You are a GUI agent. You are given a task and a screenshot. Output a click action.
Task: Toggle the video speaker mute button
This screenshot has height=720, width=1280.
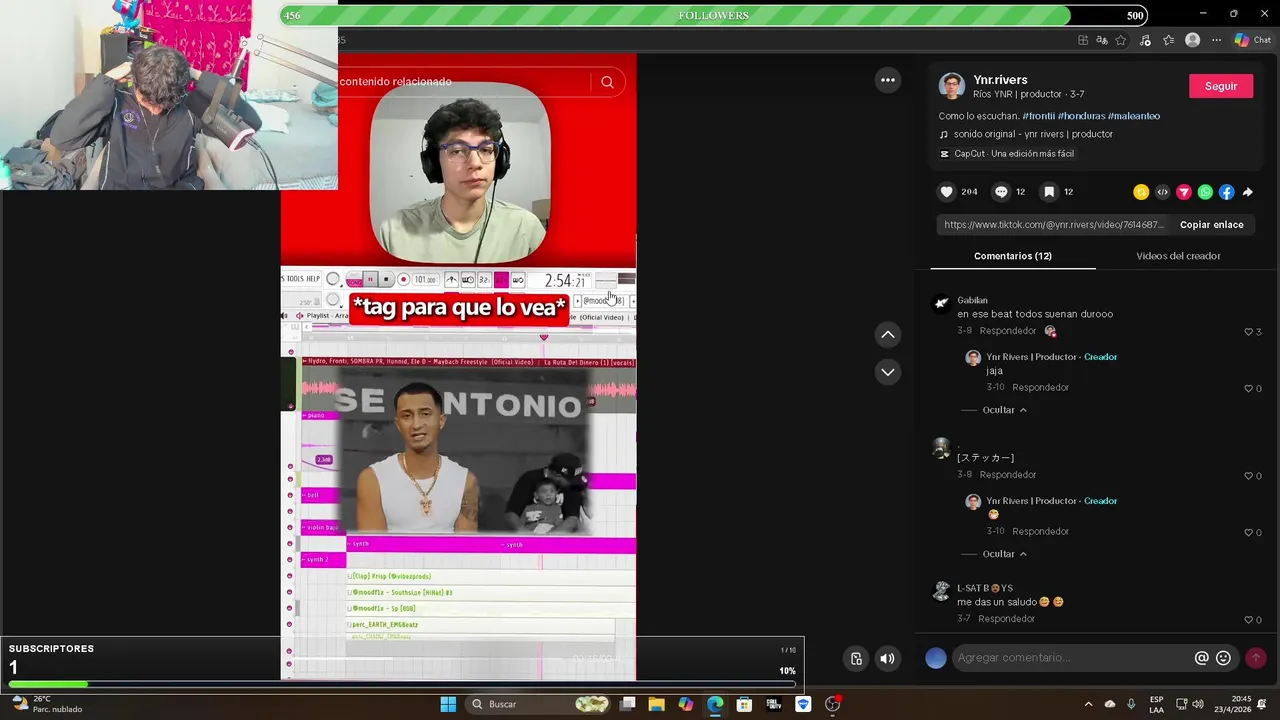pyautogui.click(x=887, y=658)
